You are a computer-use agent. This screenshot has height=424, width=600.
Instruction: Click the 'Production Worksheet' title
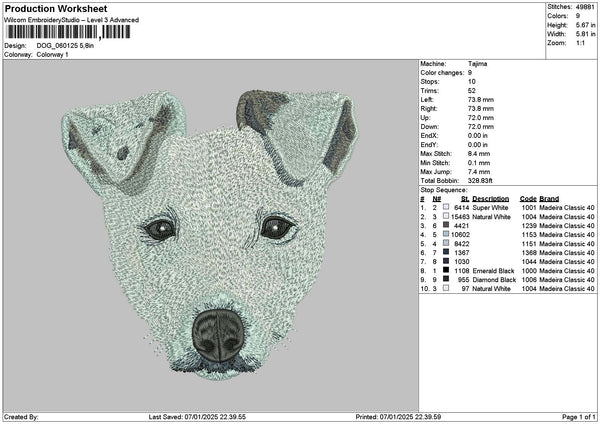56,9
